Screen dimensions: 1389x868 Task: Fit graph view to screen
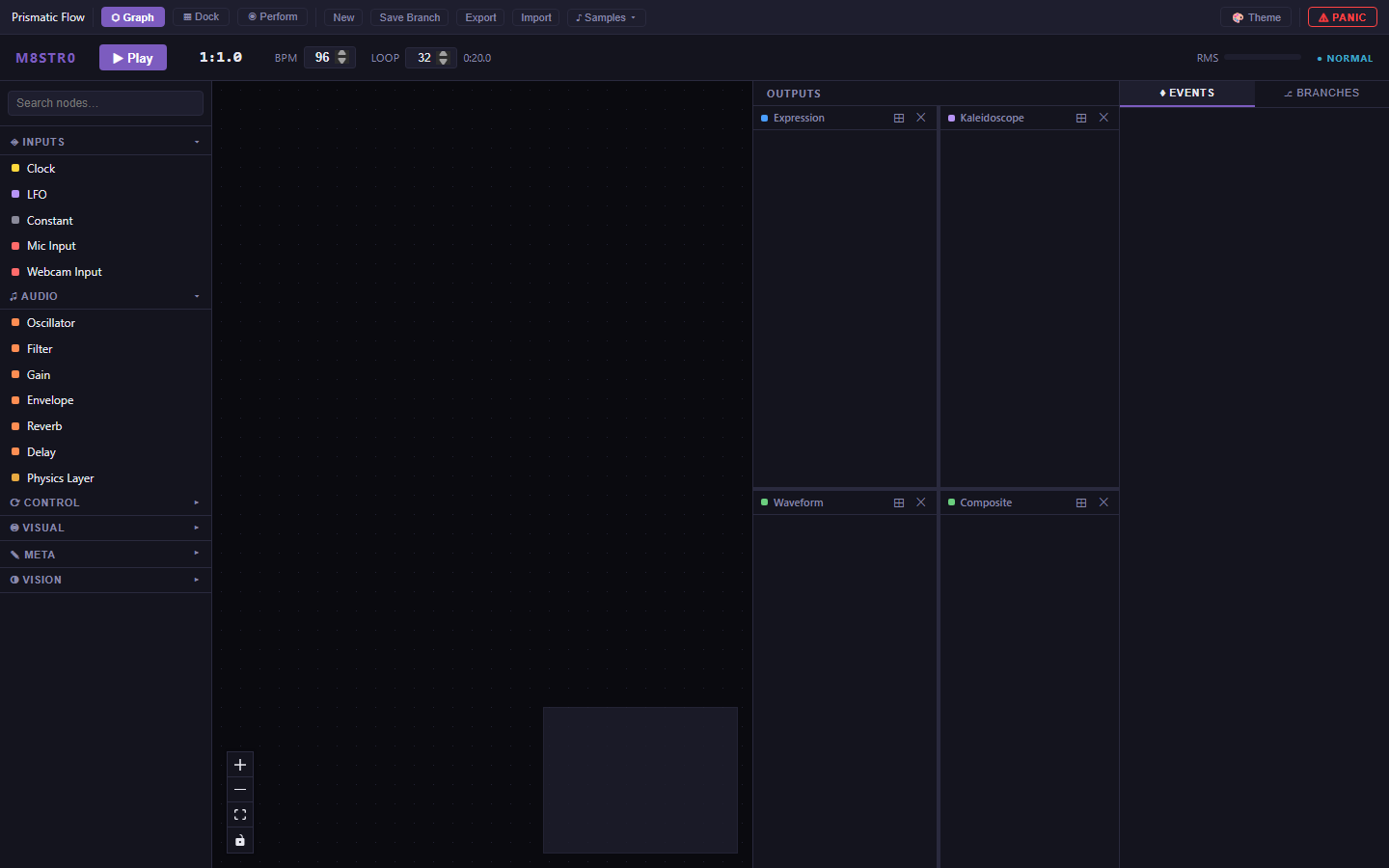[x=240, y=815]
